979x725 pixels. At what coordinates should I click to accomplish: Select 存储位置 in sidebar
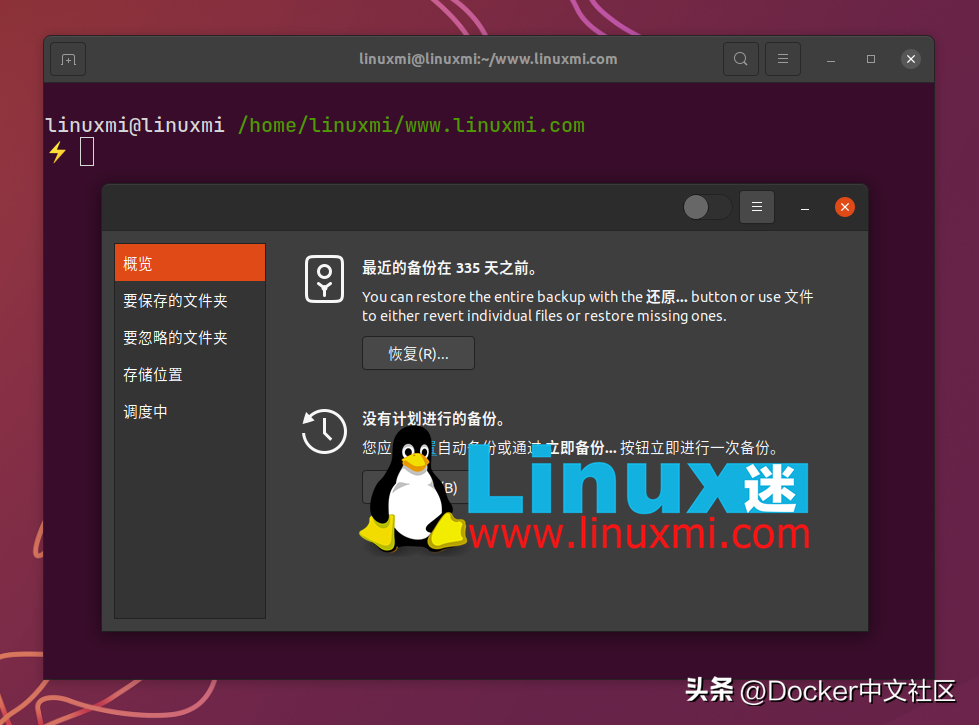click(190, 375)
